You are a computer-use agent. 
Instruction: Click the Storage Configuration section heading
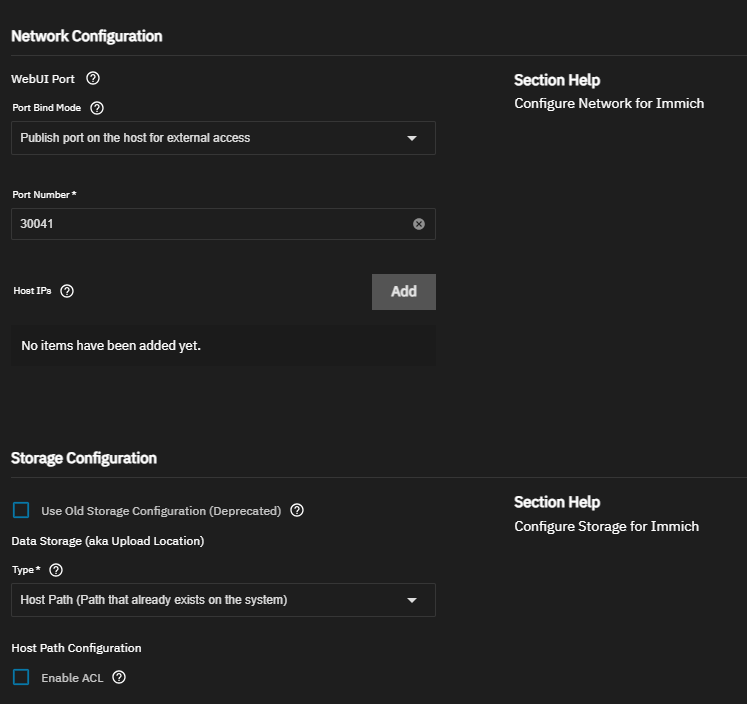coord(84,458)
